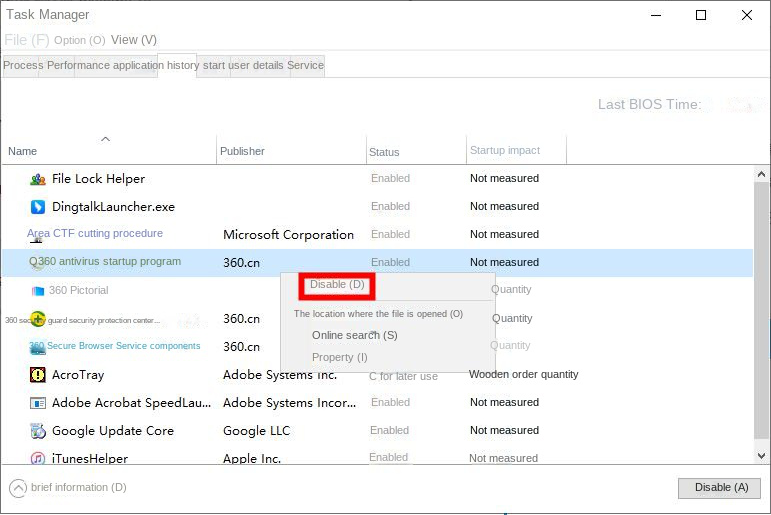Sort by the Name column header

click(x=22, y=151)
